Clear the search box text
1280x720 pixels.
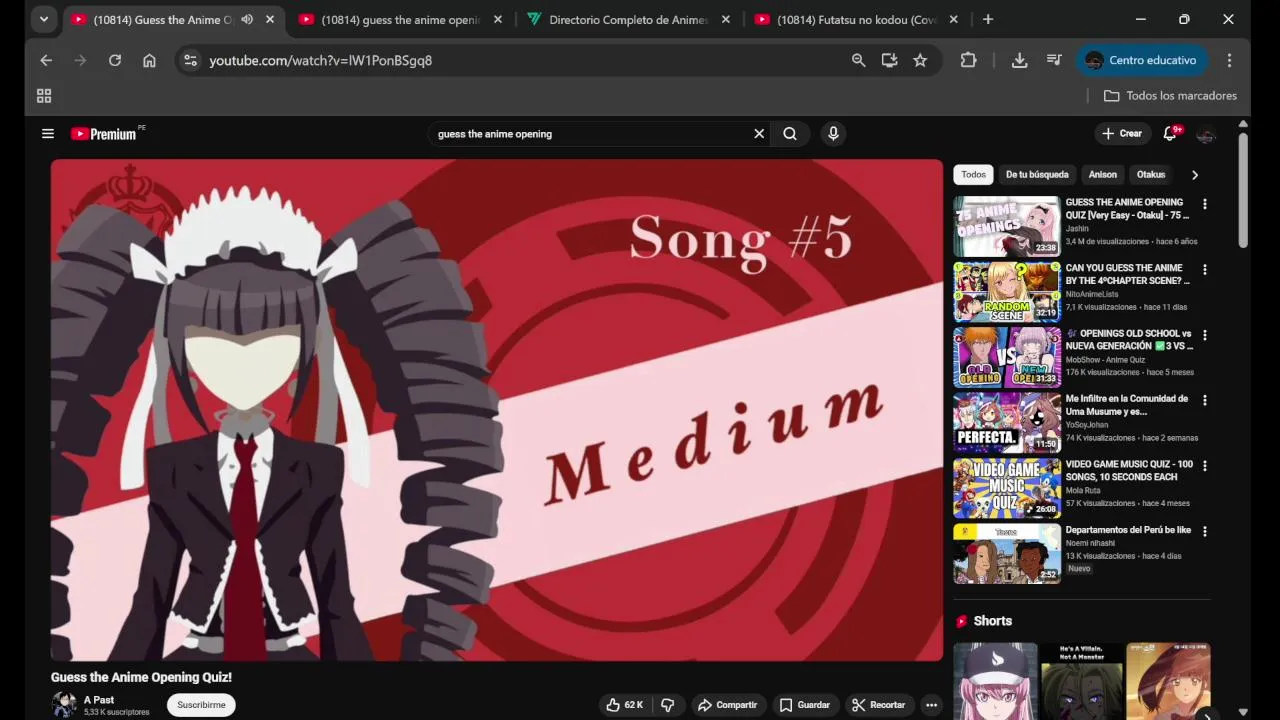[x=759, y=133]
